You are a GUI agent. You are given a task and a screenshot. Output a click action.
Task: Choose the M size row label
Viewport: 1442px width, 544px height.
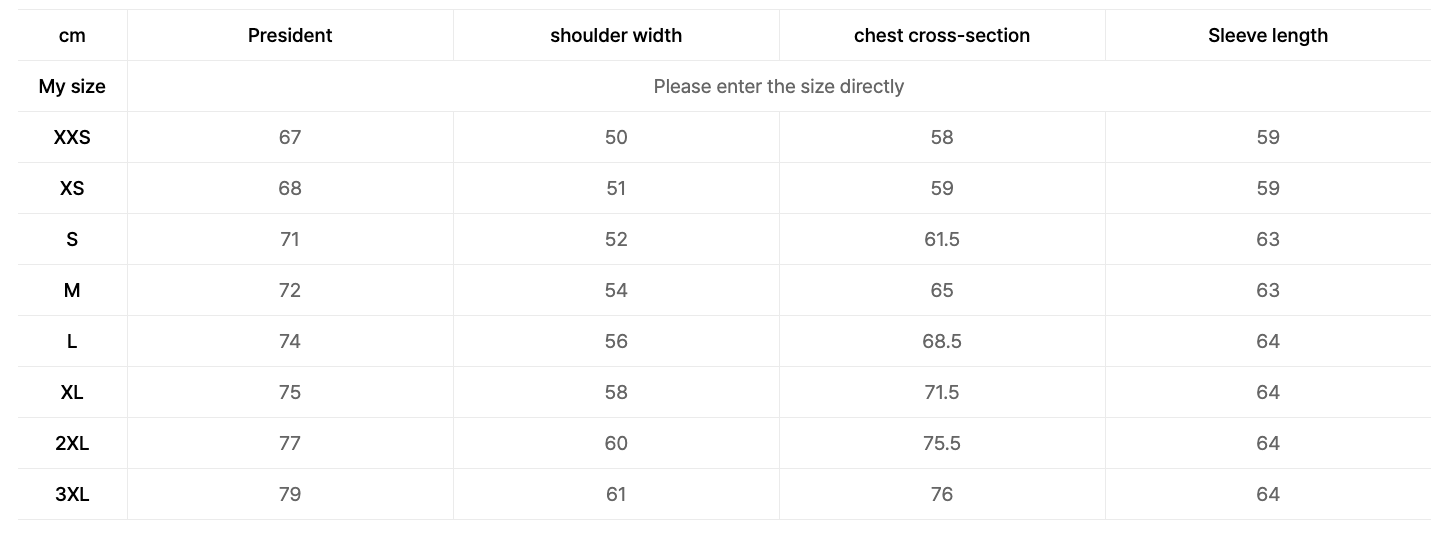click(x=72, y=291)
